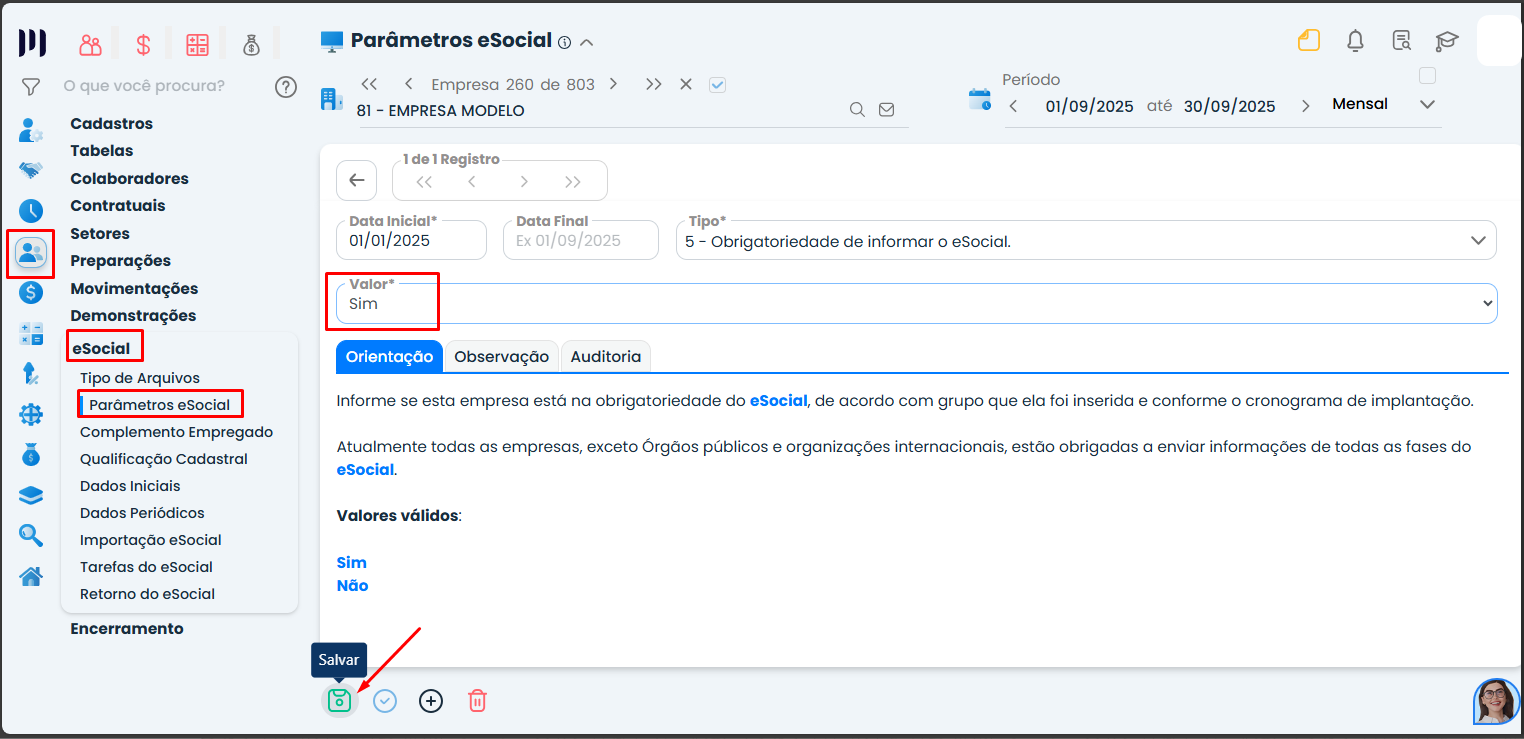Go to the next company in Empresa navigation

[x=613, y=84]
